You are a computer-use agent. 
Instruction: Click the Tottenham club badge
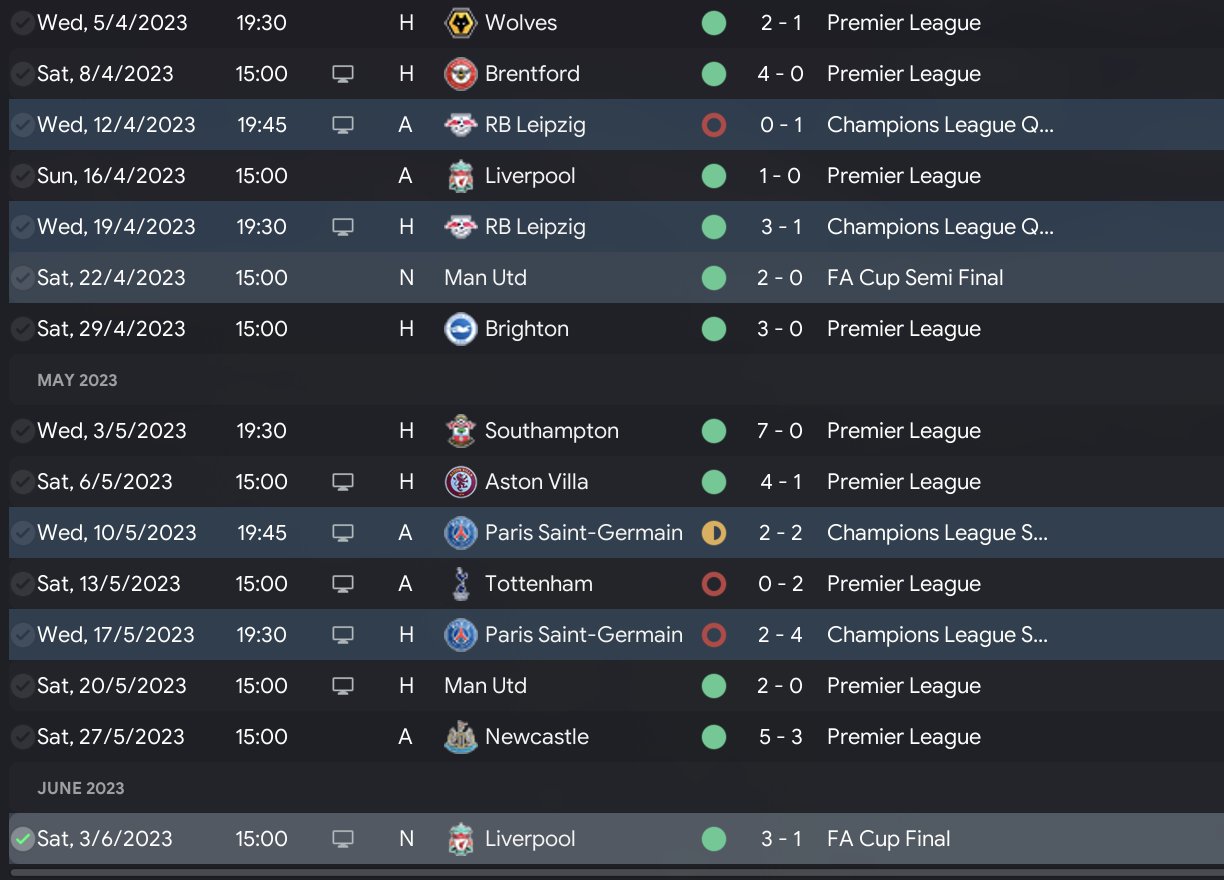click(460, 584)
